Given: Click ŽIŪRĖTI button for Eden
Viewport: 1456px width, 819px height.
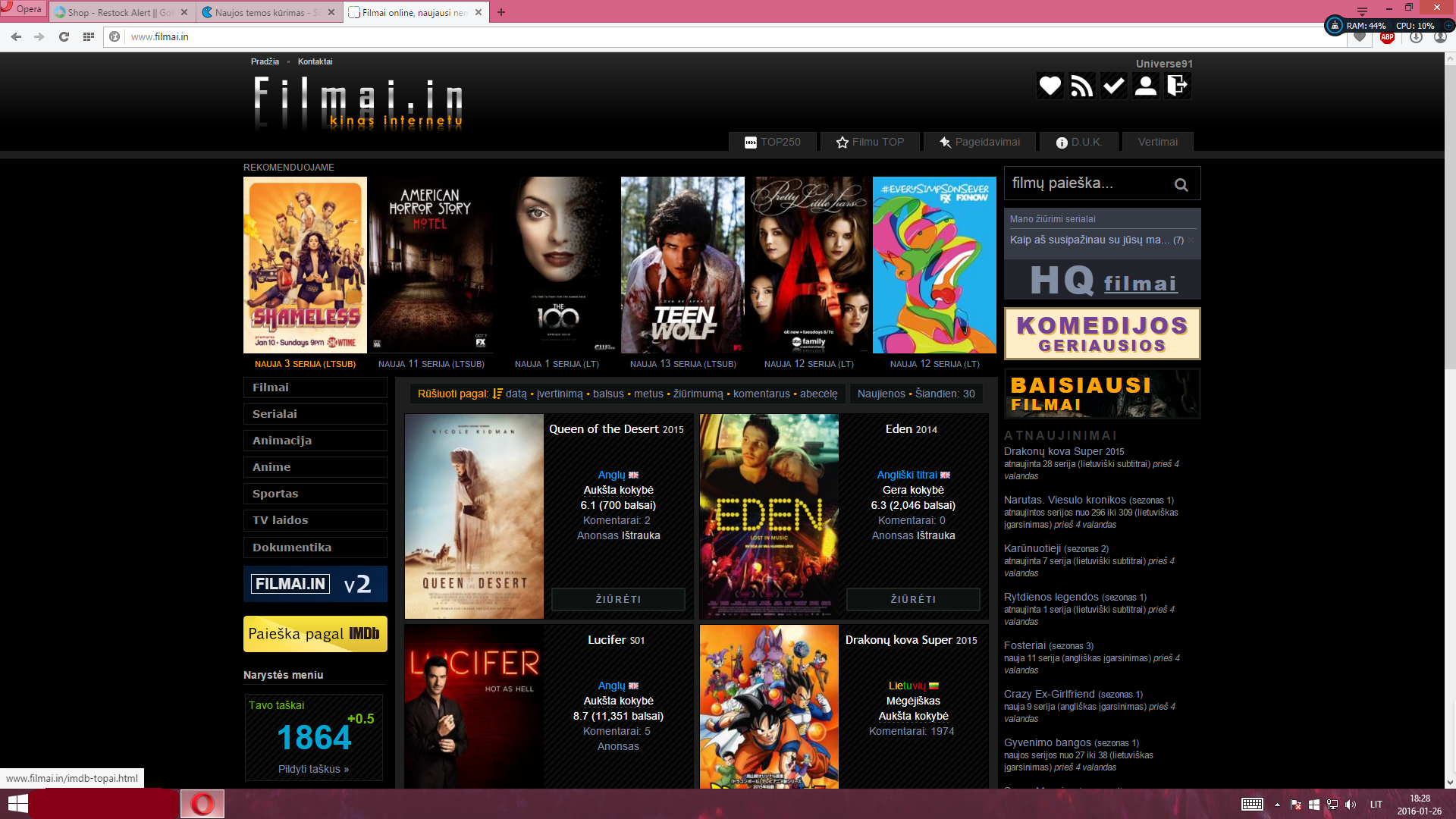Looking at the screenshot, I should point(913,599).
